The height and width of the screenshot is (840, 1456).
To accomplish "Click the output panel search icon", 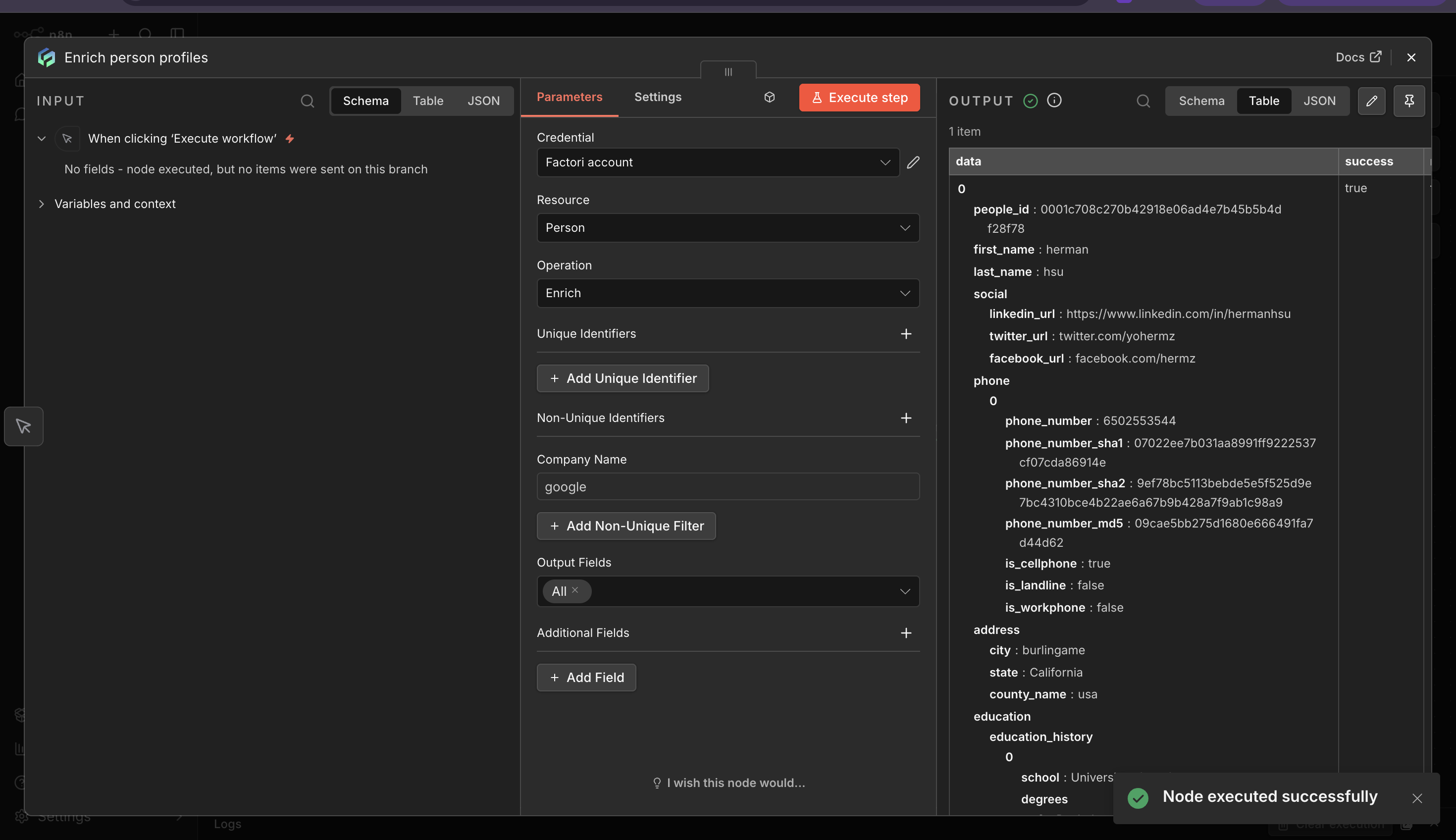I will 1143,101.
